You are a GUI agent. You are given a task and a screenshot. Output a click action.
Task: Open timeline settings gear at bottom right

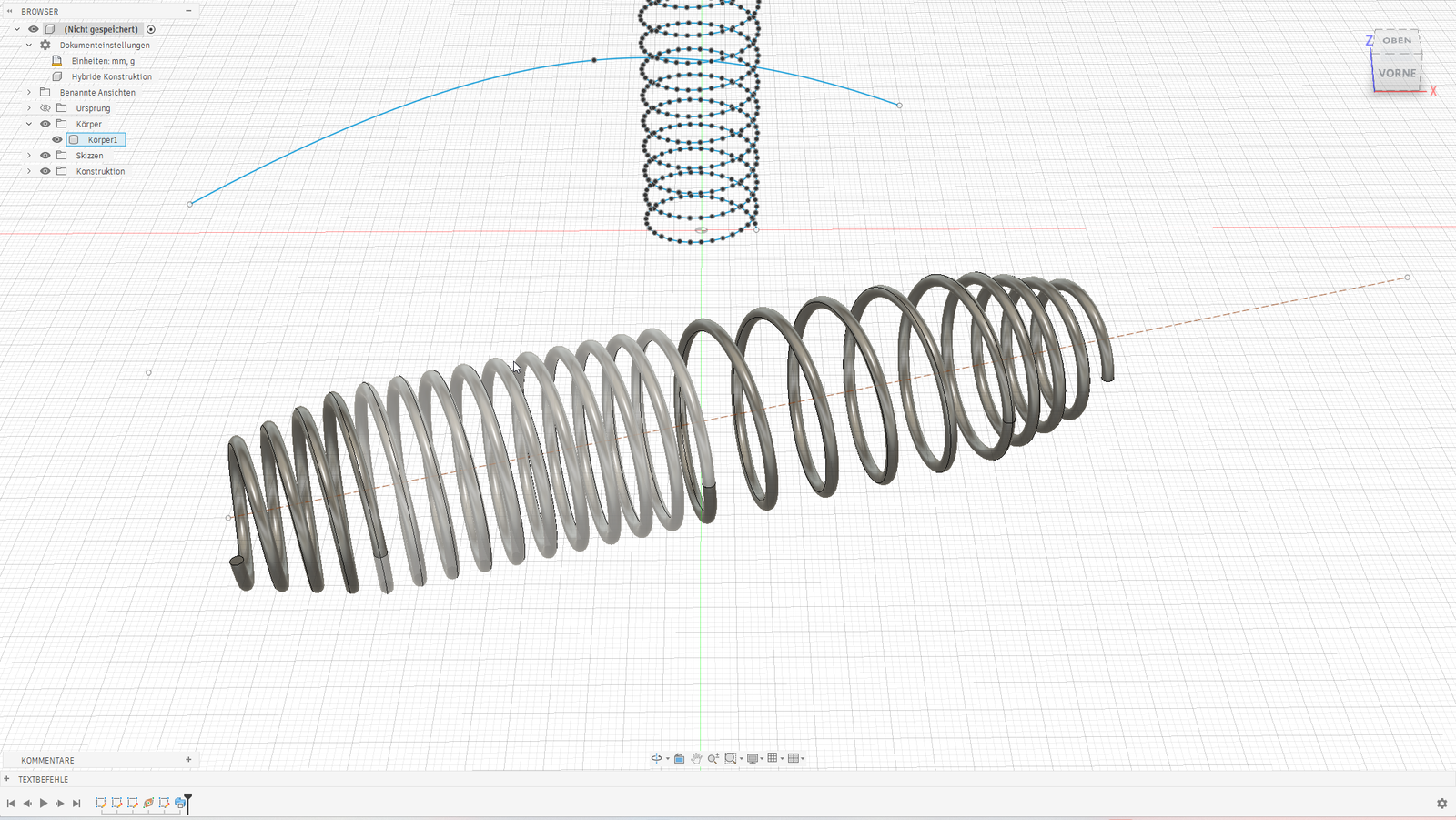coord(1441,803)
